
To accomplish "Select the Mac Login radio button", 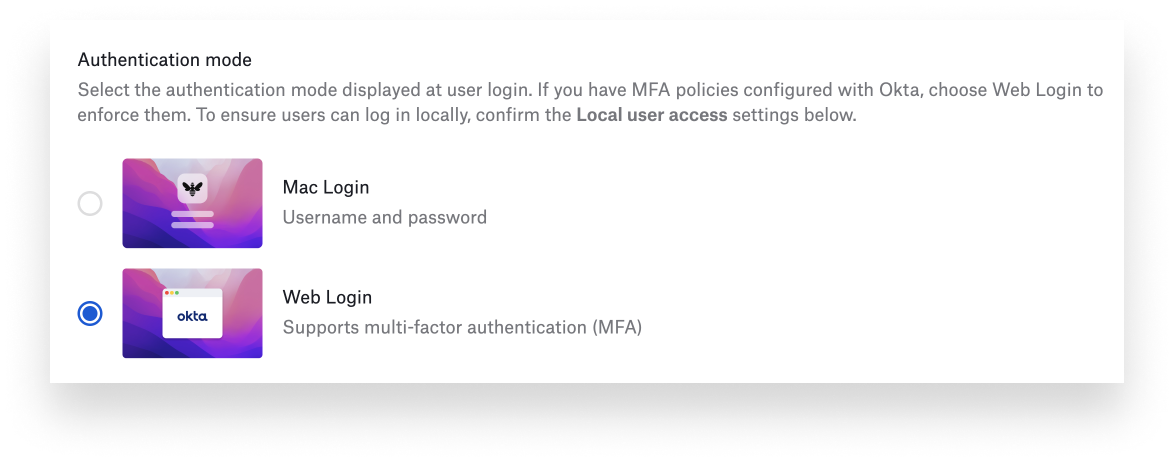I will point(90,204).
